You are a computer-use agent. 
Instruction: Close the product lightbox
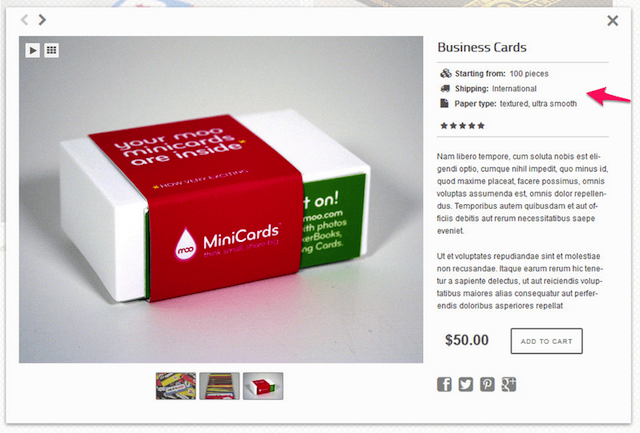click(612, 20)
